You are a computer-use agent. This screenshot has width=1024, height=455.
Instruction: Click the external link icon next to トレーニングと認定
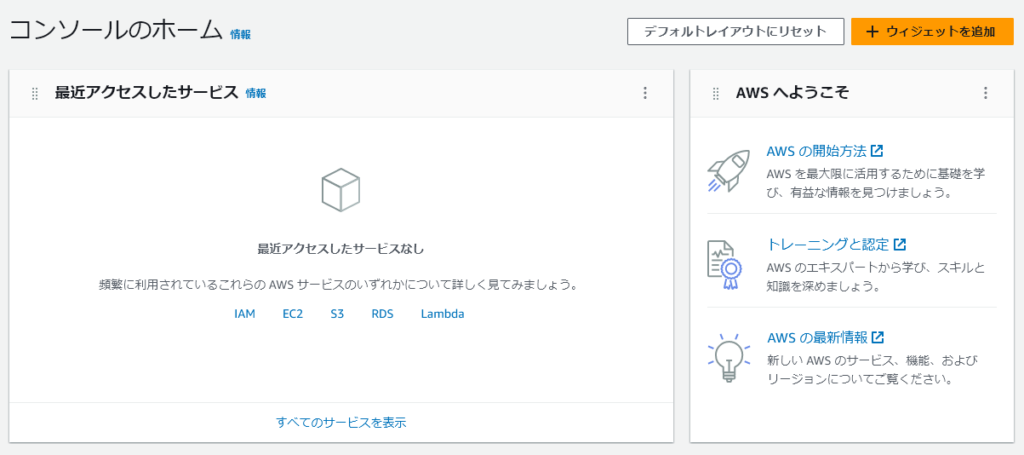(899, 244)
